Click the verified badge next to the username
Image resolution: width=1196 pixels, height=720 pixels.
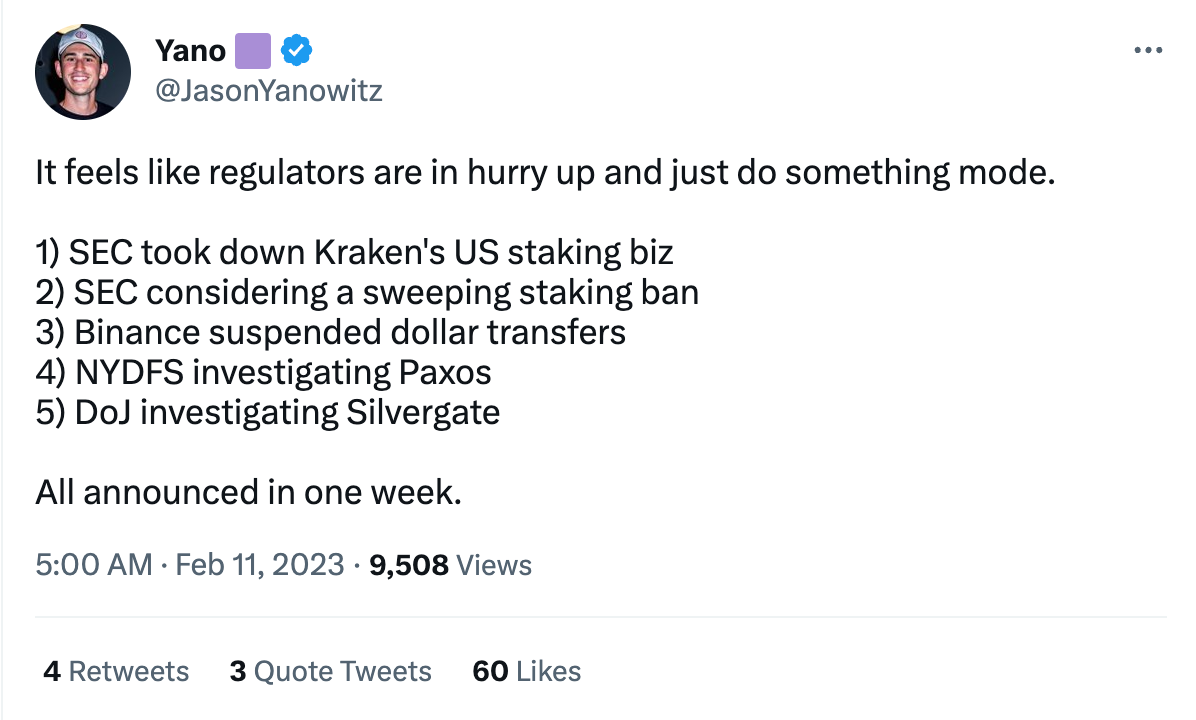pyautogui.click(x=295, y=50)
